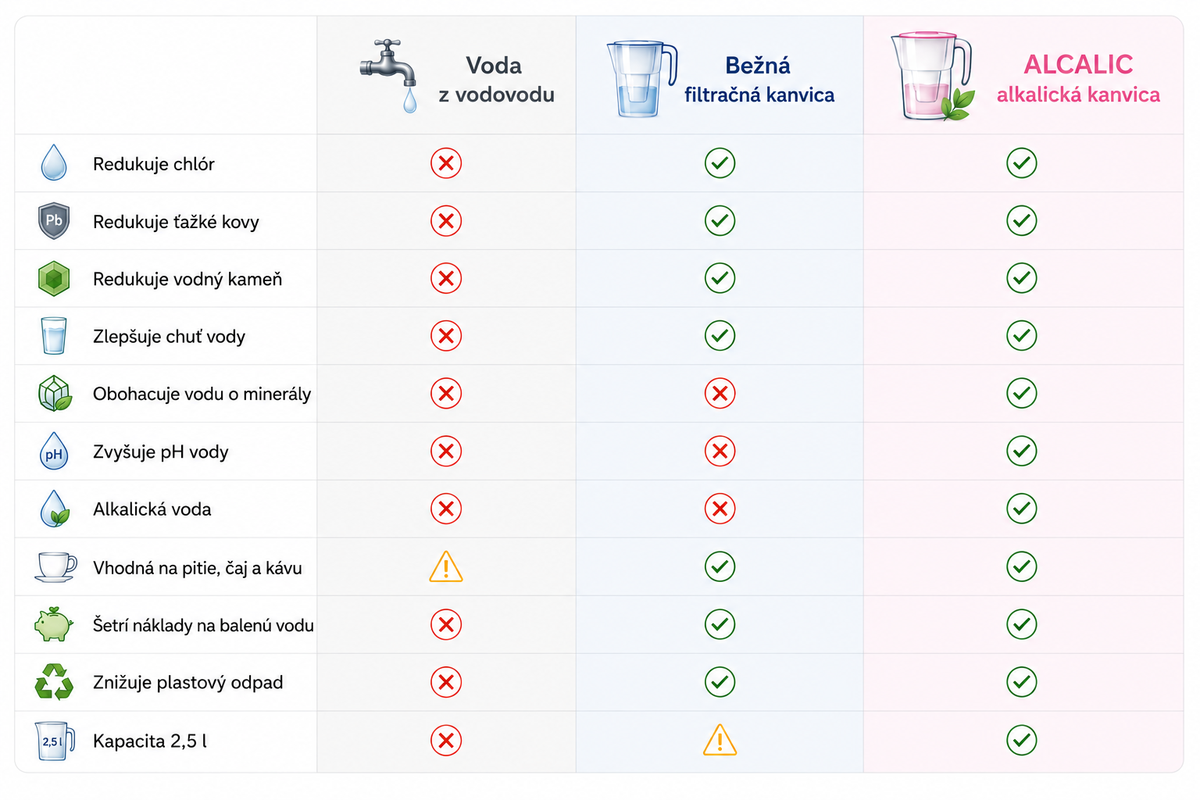Click the red cross for tap water chlór row
This screenshot has width=1200, height=800.
[446, 163]
